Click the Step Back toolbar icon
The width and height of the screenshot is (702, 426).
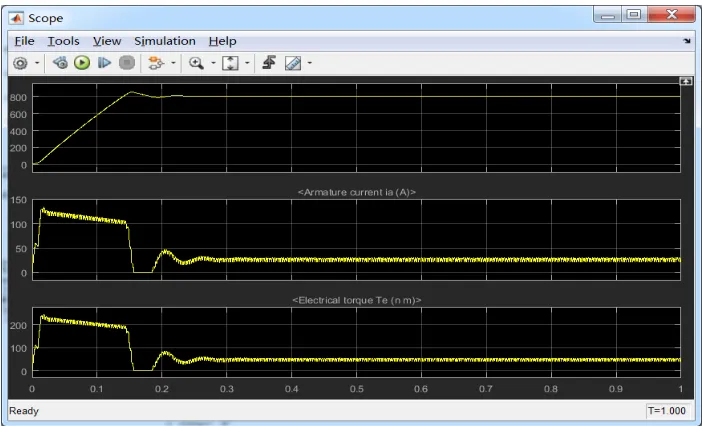[60, 63]
